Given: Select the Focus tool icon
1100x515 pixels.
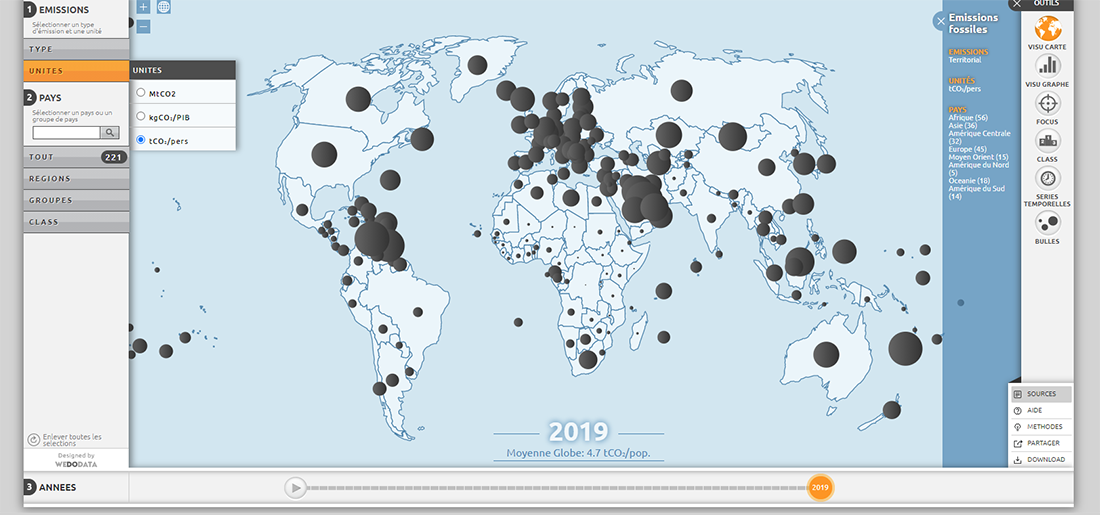Looking at the screenshot, I should click(1047, 104).
